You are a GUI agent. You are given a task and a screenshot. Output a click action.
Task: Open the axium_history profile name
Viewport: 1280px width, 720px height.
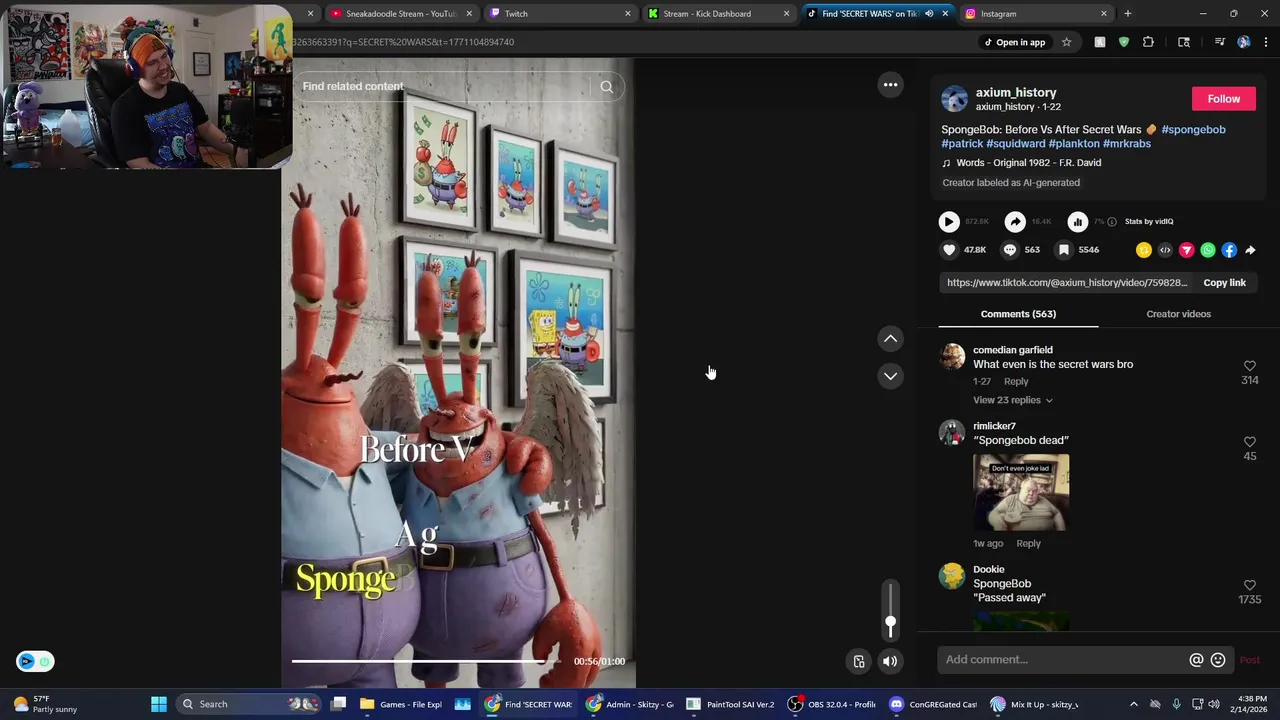pyautogui.click(x=1016, y=92)
